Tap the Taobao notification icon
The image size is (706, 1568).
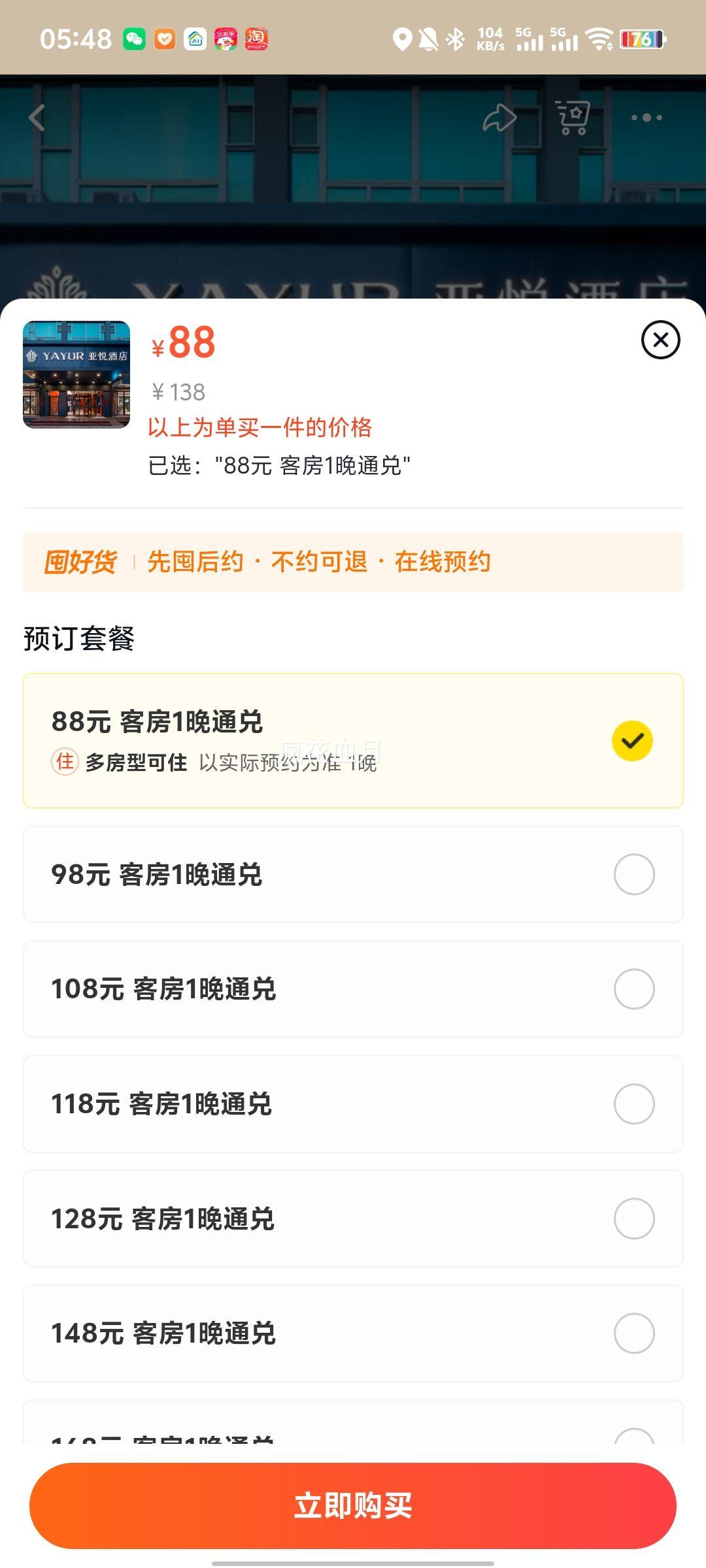point(256,39)
